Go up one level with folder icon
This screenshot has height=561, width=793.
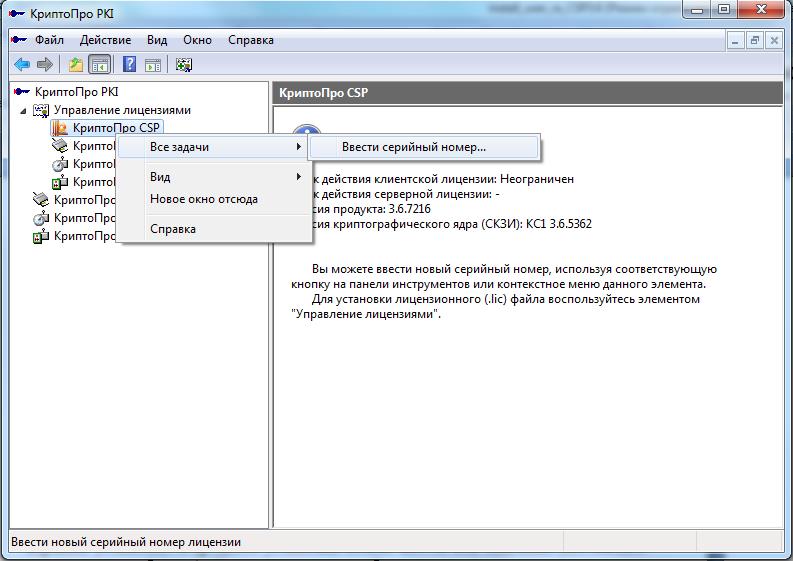click(76, 64)
